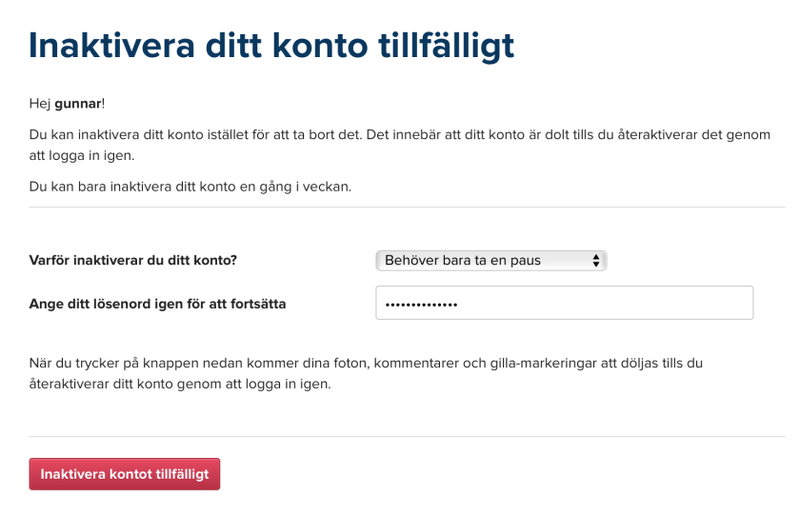Open the deactivation reason dropdown

point(490,260)
